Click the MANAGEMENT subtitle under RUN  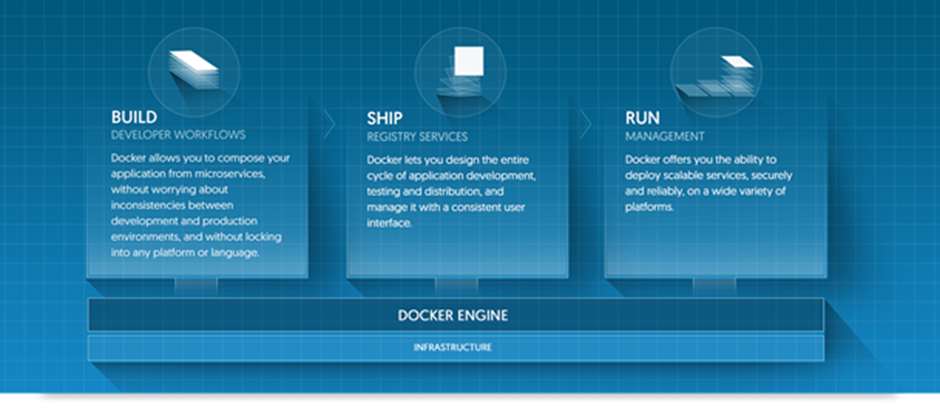(665, 135)
